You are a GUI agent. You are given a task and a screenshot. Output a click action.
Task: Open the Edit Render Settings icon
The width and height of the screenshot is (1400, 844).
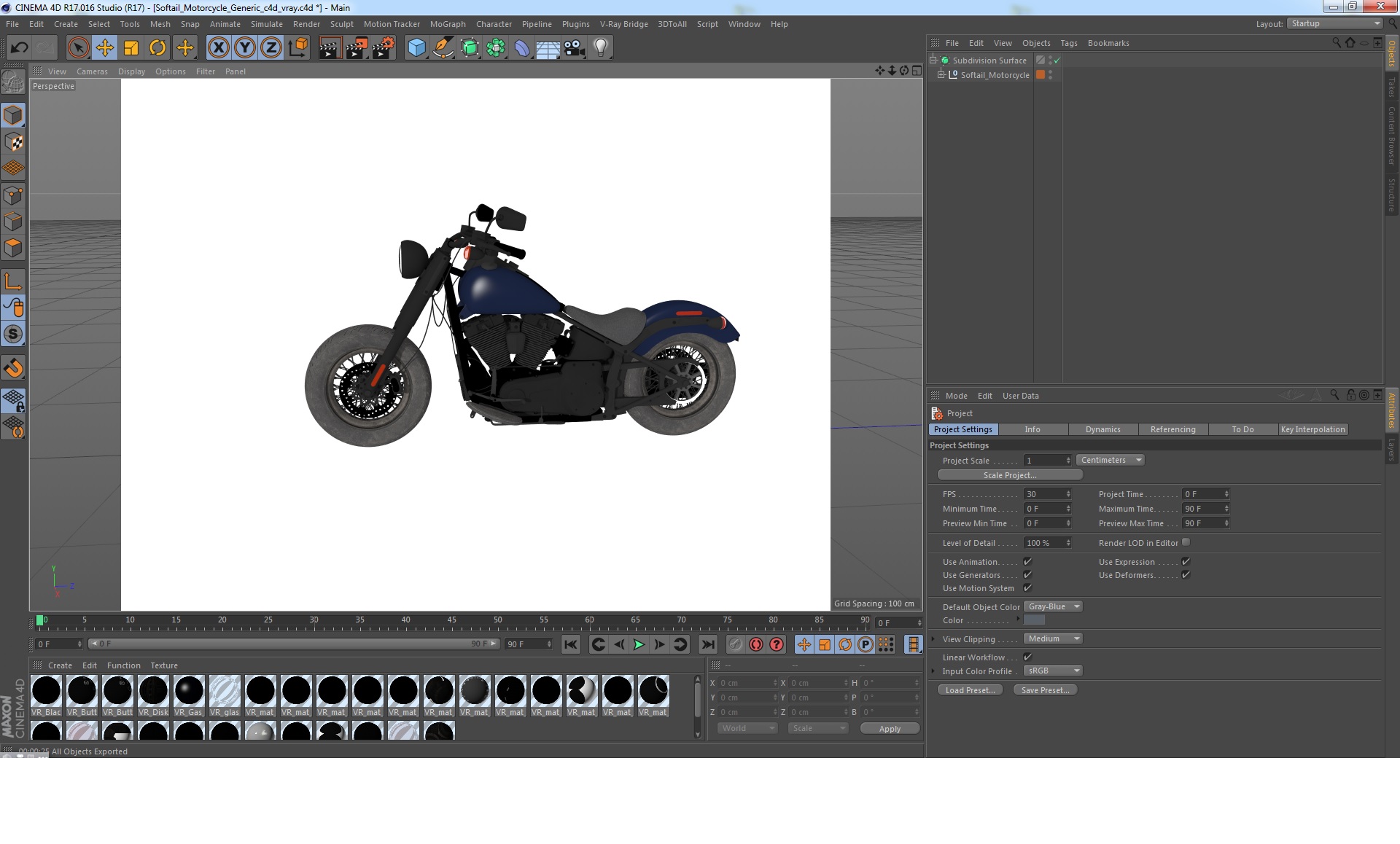click(x=384, y=48)
